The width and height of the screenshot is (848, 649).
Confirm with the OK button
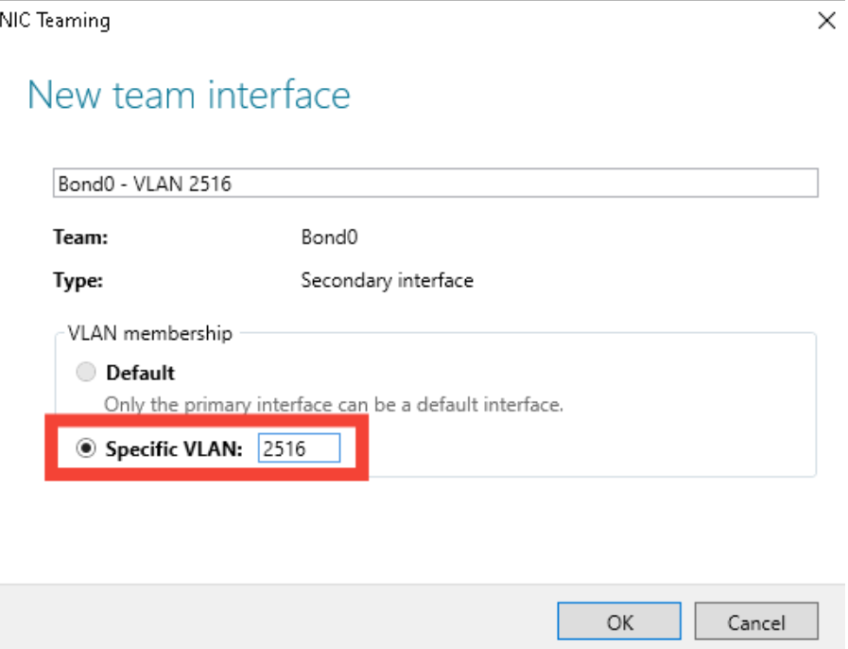point(619,622)
